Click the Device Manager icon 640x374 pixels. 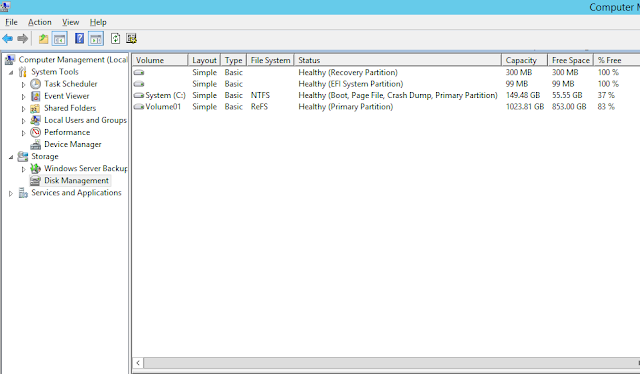[x=36, y=144]
